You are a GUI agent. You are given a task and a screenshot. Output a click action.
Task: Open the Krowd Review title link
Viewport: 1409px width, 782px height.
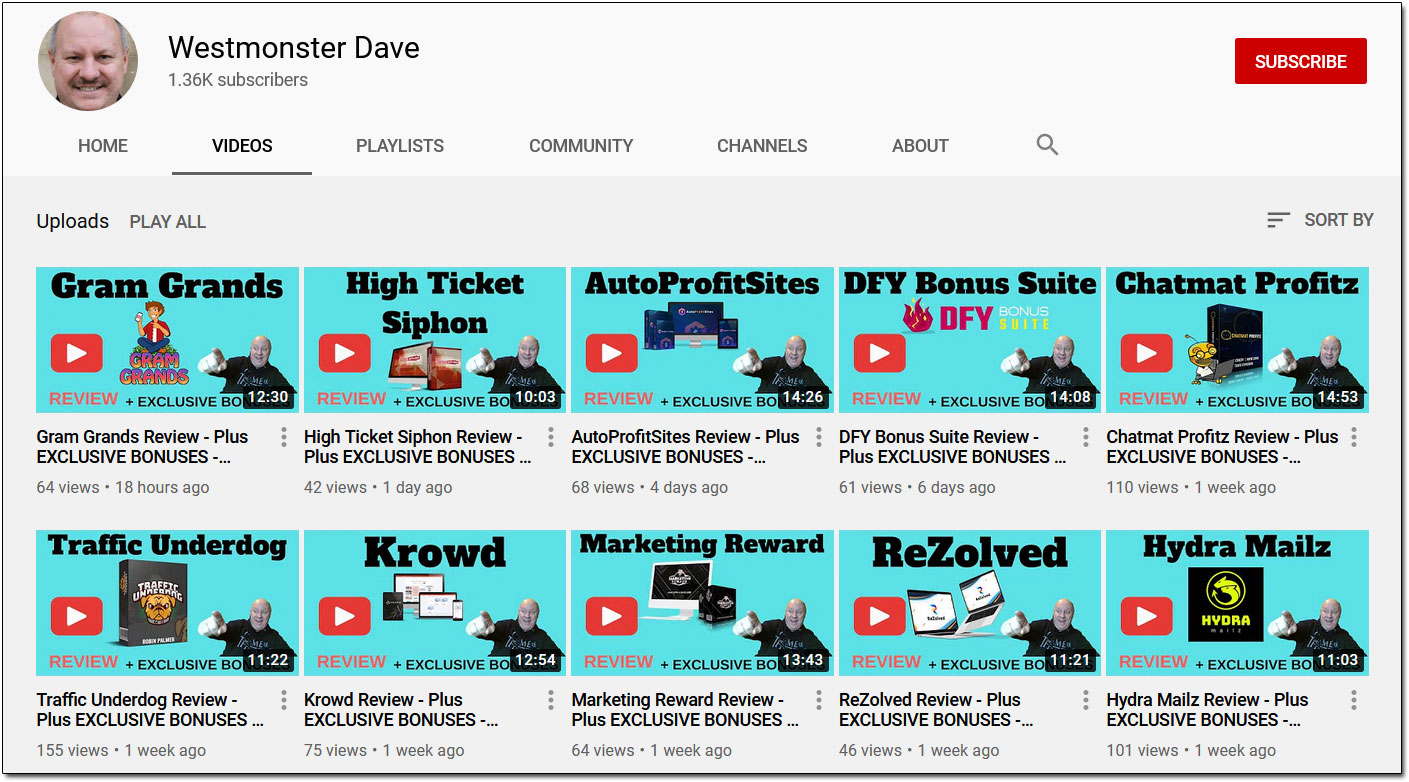[401, 710]
